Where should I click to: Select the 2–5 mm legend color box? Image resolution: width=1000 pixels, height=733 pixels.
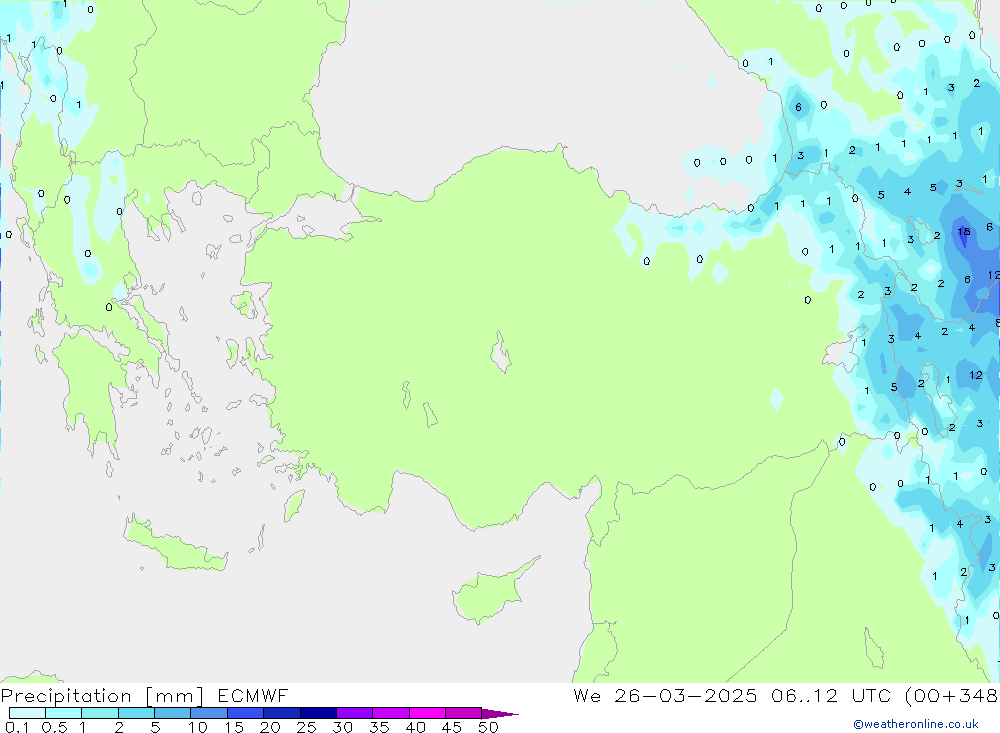coord(136,713)
